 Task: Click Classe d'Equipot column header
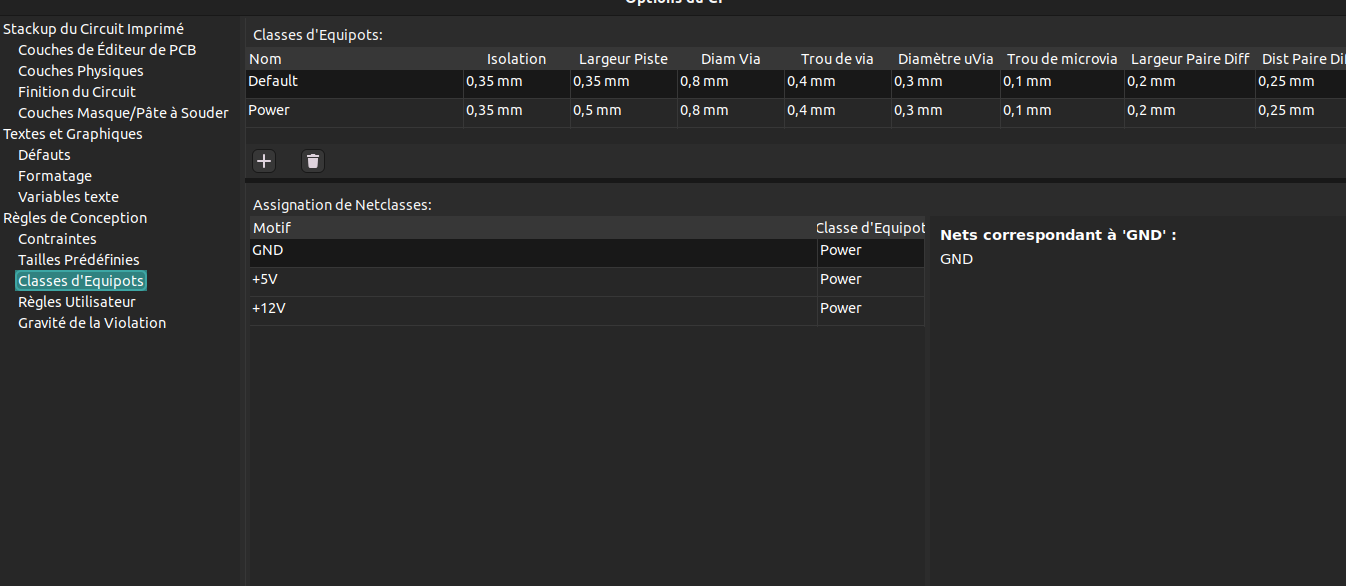[x=871, y=228]
